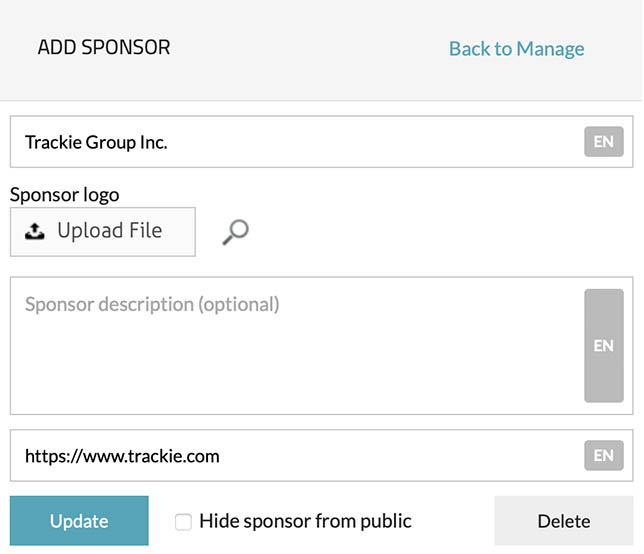Enable the Hide sponsor from public checkbox
The image size is (644, 554).
tap(183, 521)
